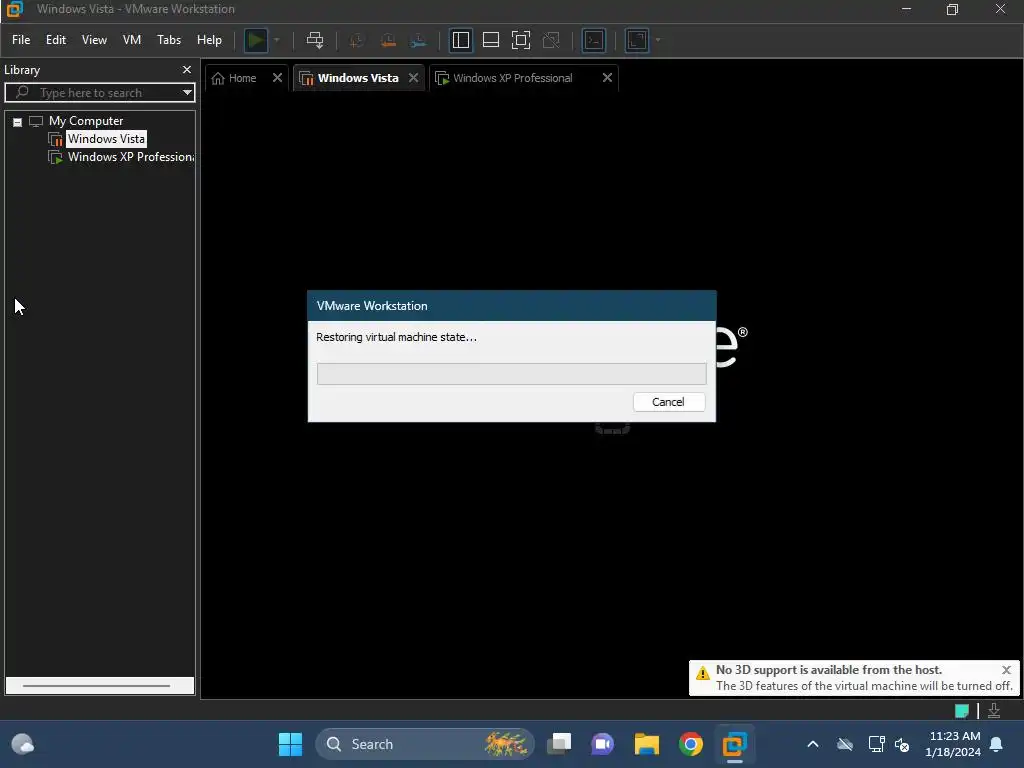Open the notification bell
This screenshot has width=1024, height=768.
[997, 744]
